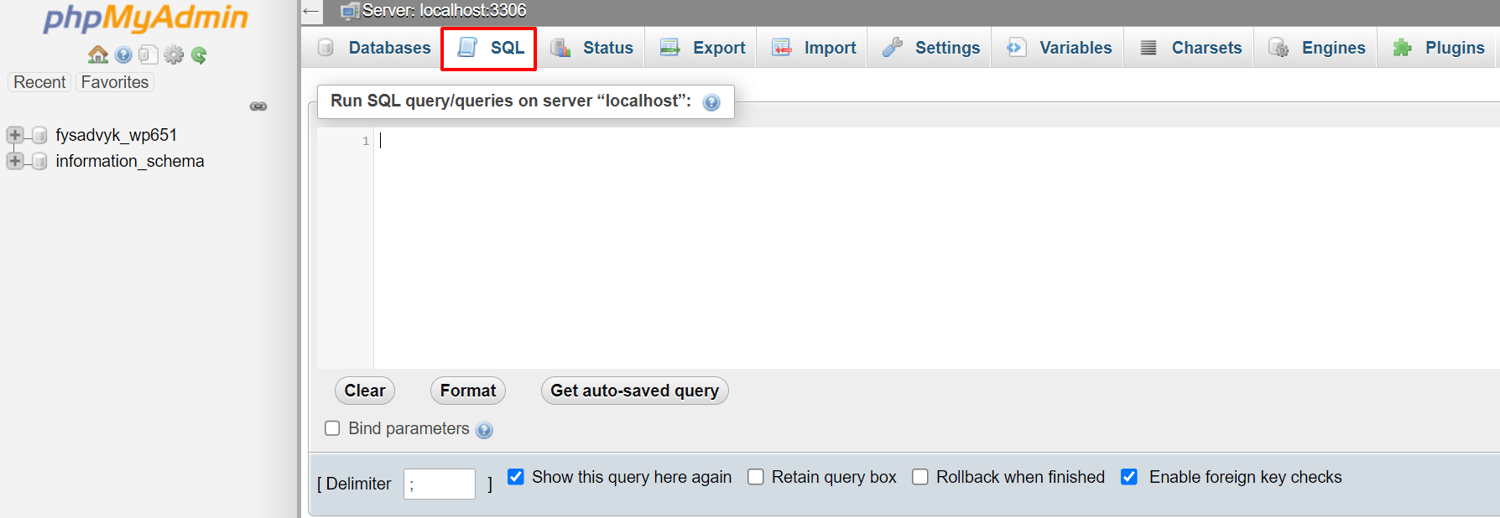Click the copy documentation pages icon
The width and height of the screenshot is (1500, 518).
click(x=148, y=55)
